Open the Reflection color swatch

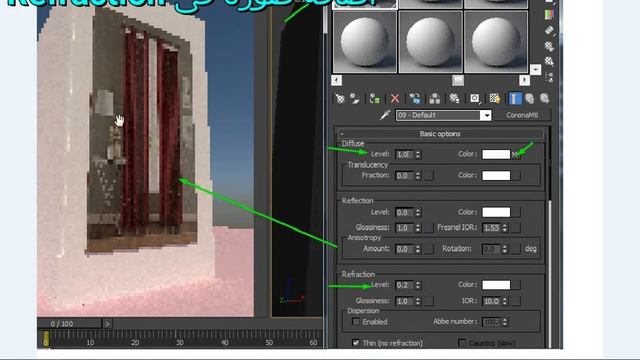(x=496, y=212)
